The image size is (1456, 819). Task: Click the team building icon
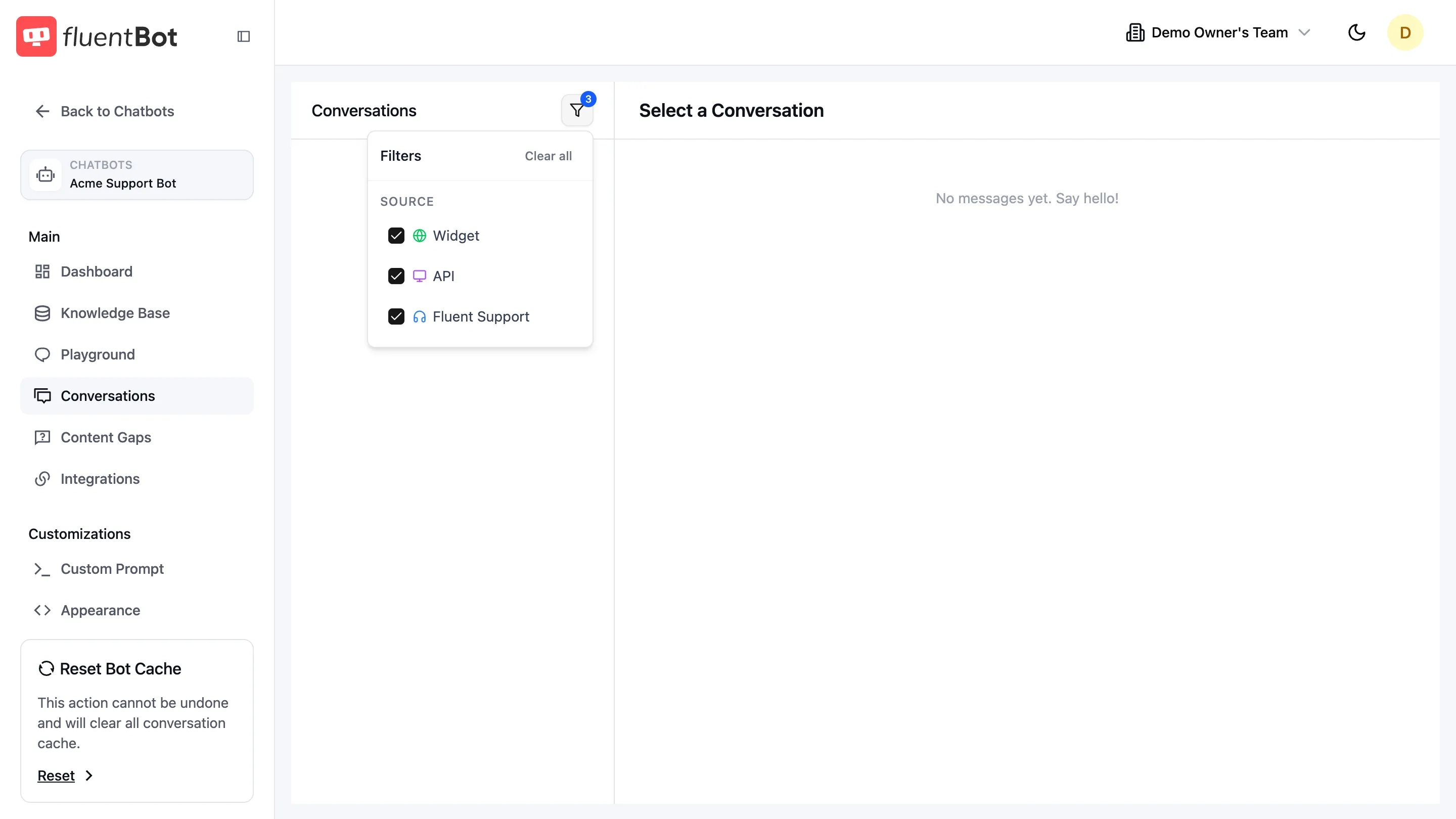[1135, 32]
